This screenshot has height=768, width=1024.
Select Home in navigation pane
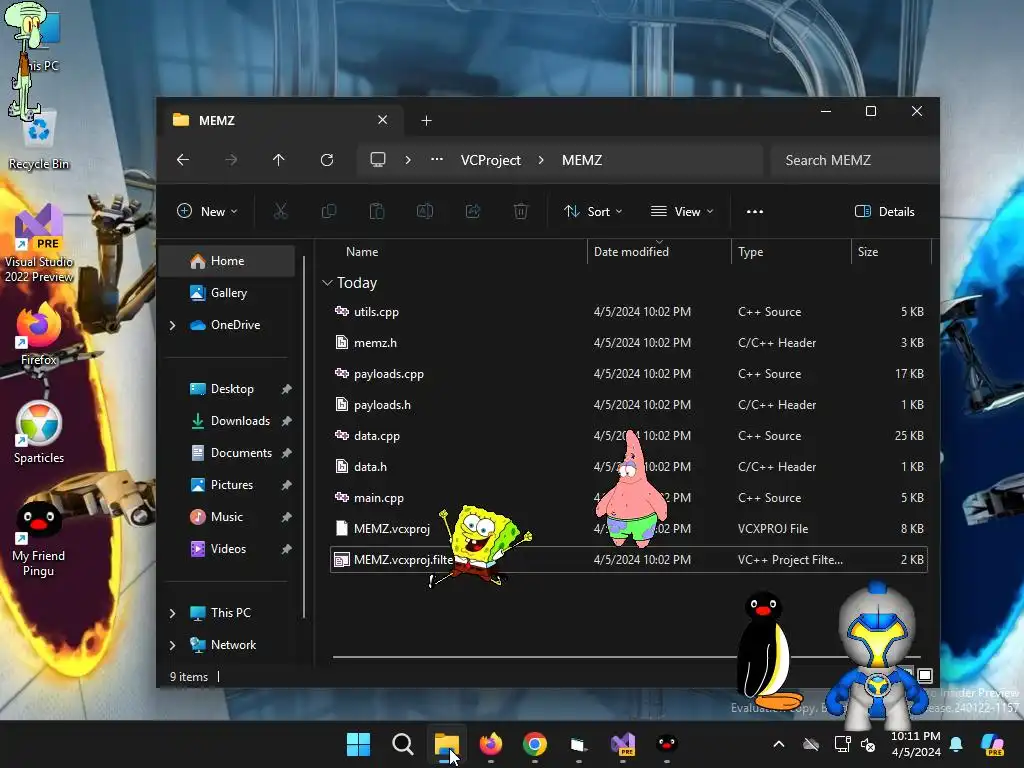[227, 261]
